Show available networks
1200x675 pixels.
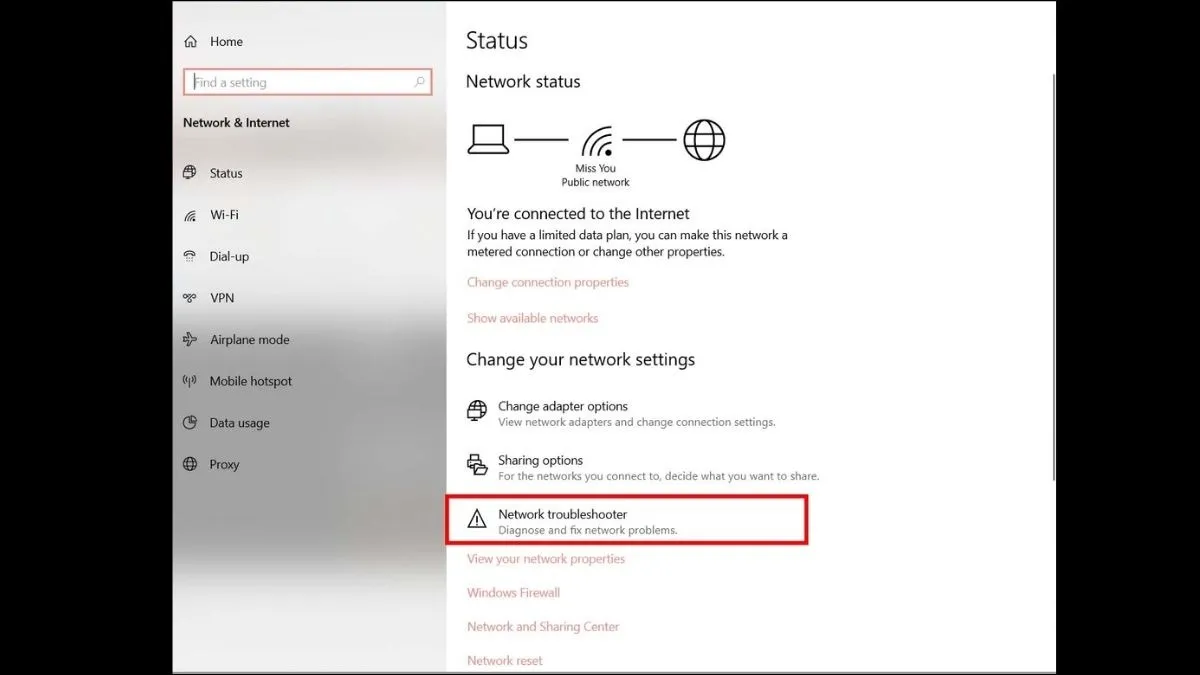tap(532, 317)
